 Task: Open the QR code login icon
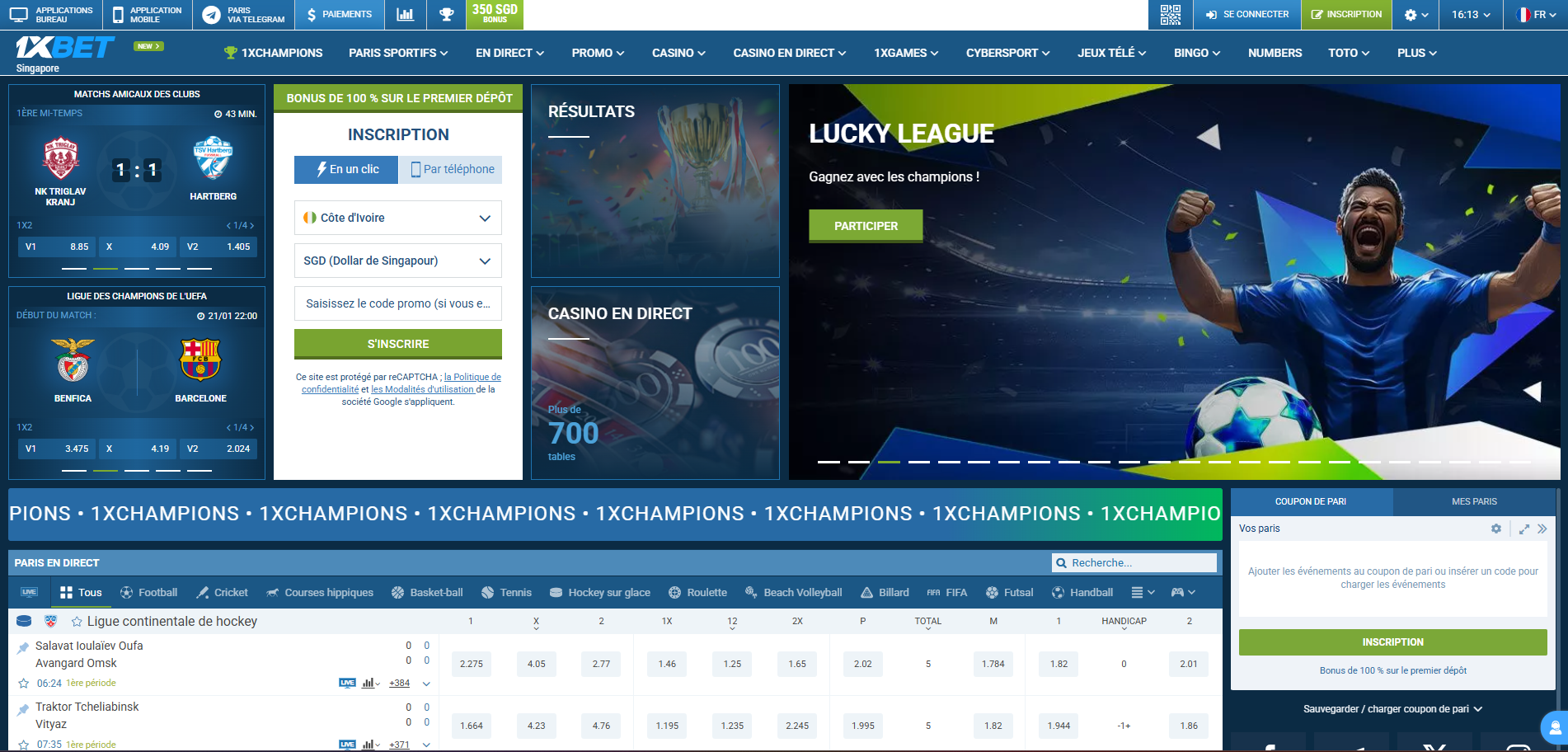[x=1170, y=15]
